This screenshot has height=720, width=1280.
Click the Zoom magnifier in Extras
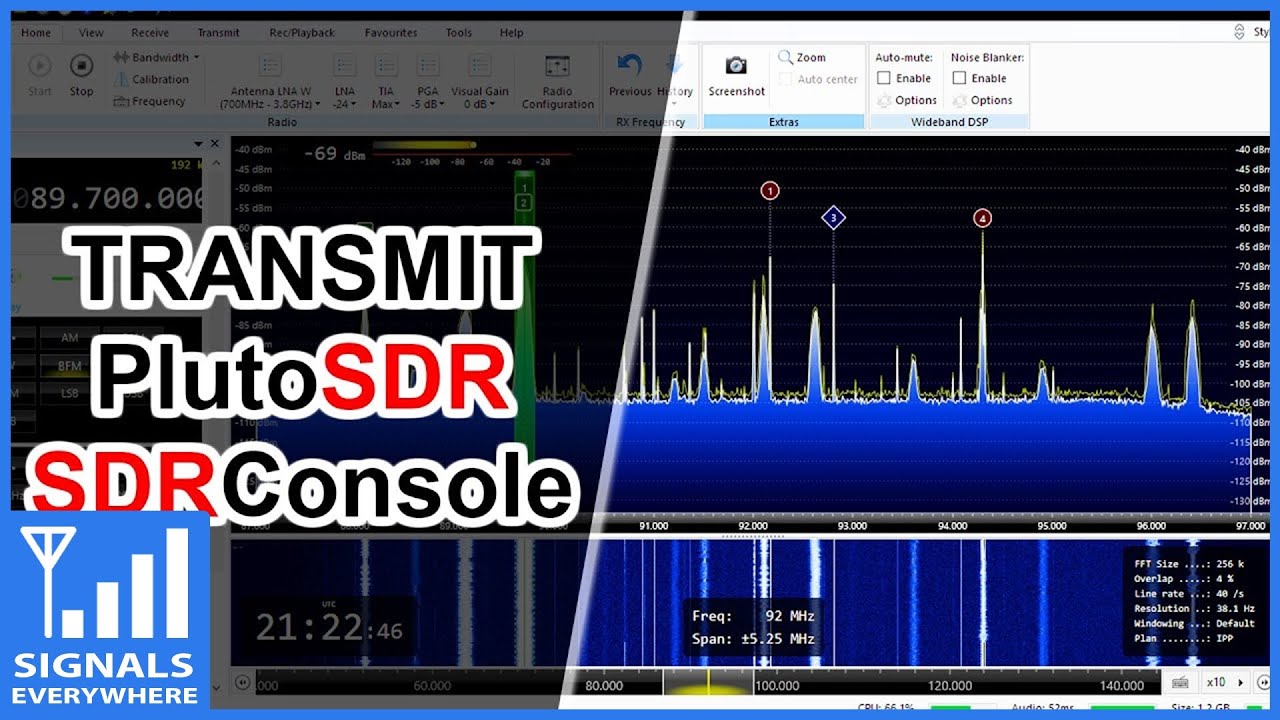coord(786,58)
